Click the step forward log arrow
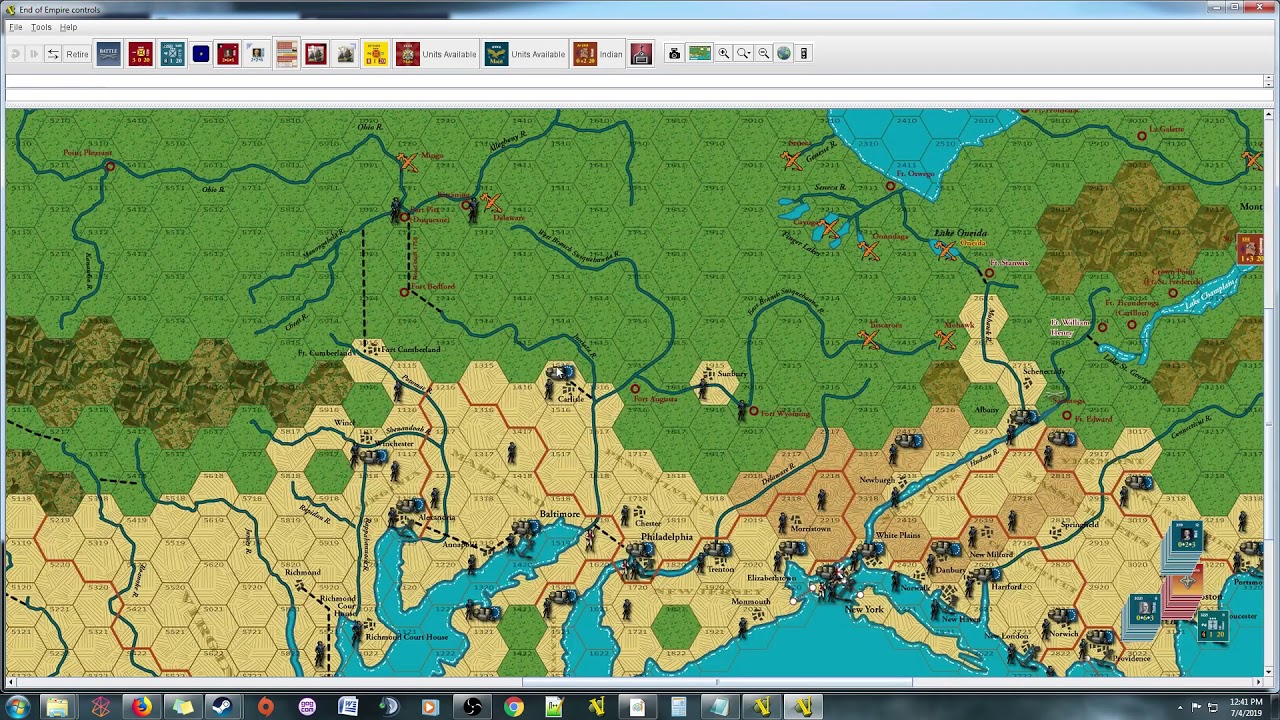Image resolution: width=1280 pixels, height=720 pixels. [x=33, y=54]
